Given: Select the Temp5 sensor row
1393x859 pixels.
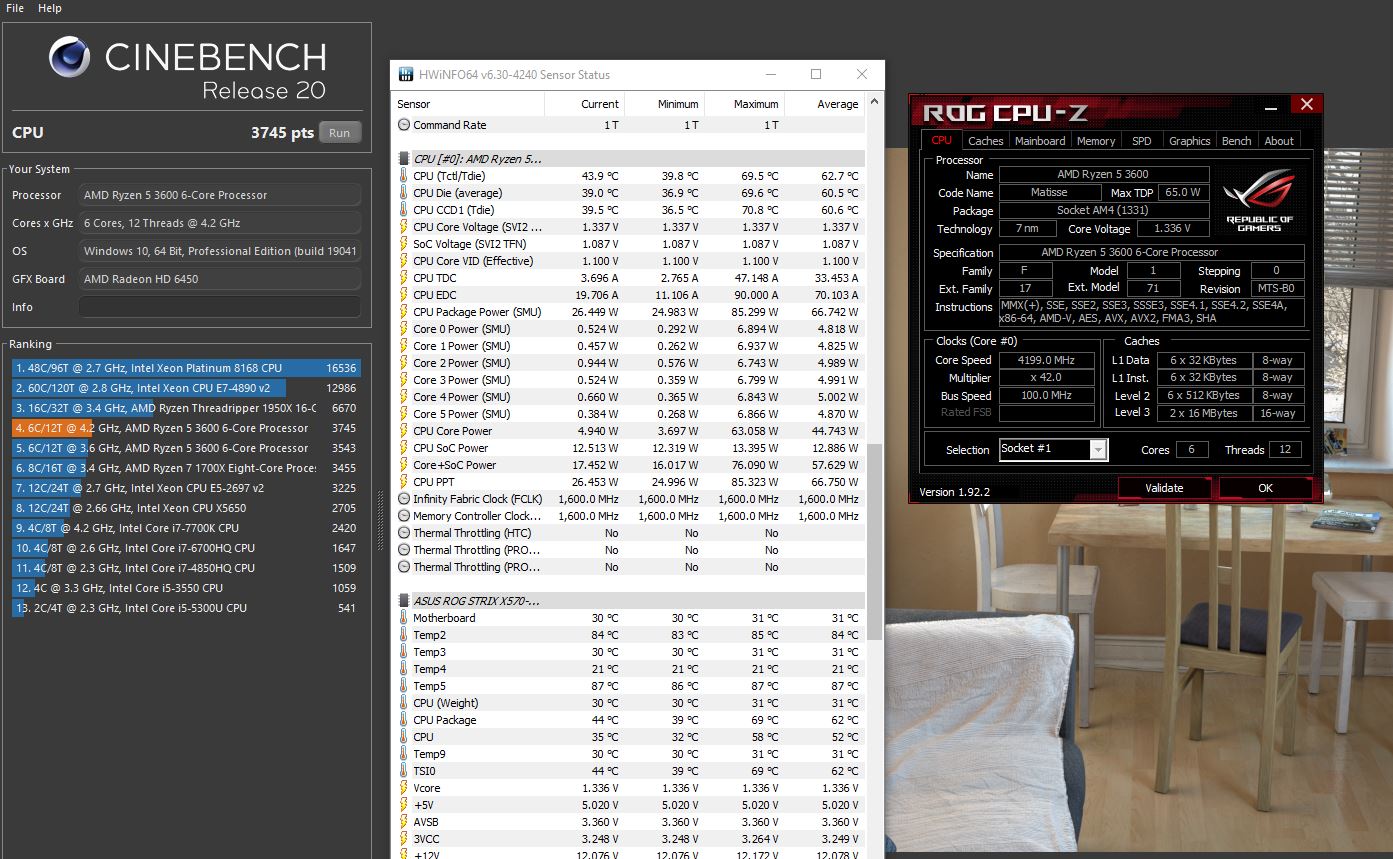Looking at the screenshot, I should [628, 686].
